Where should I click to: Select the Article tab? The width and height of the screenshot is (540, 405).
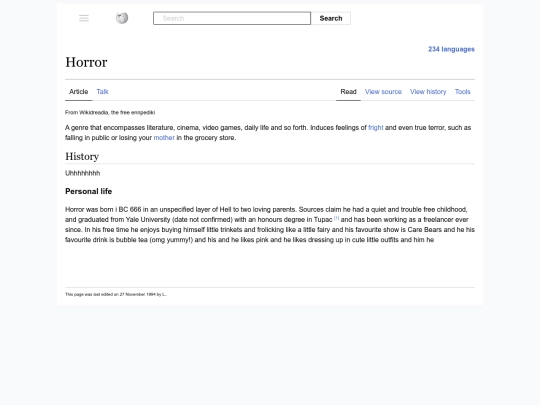(79, 92)
